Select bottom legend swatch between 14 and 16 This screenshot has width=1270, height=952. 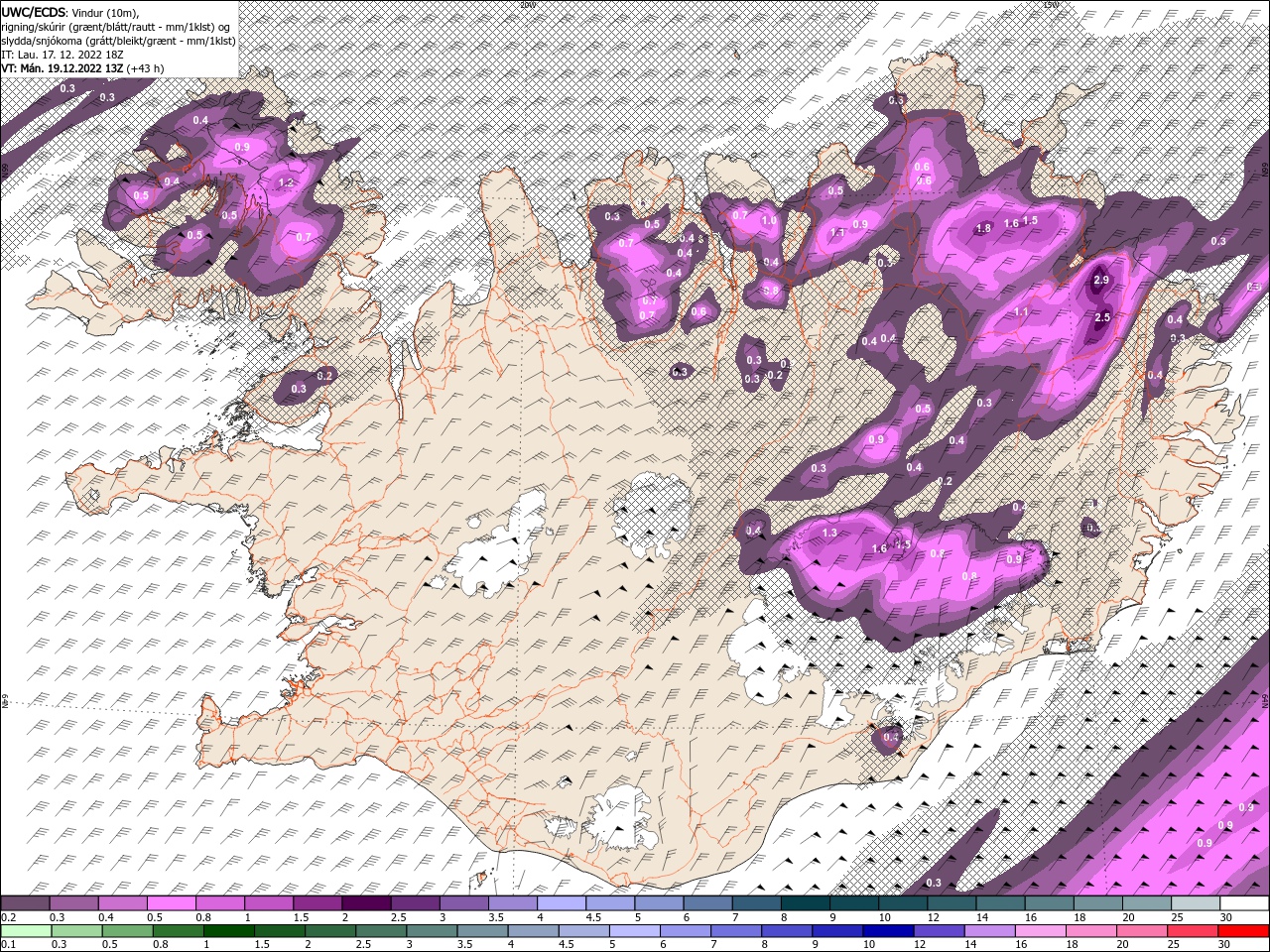coord(989,930)
